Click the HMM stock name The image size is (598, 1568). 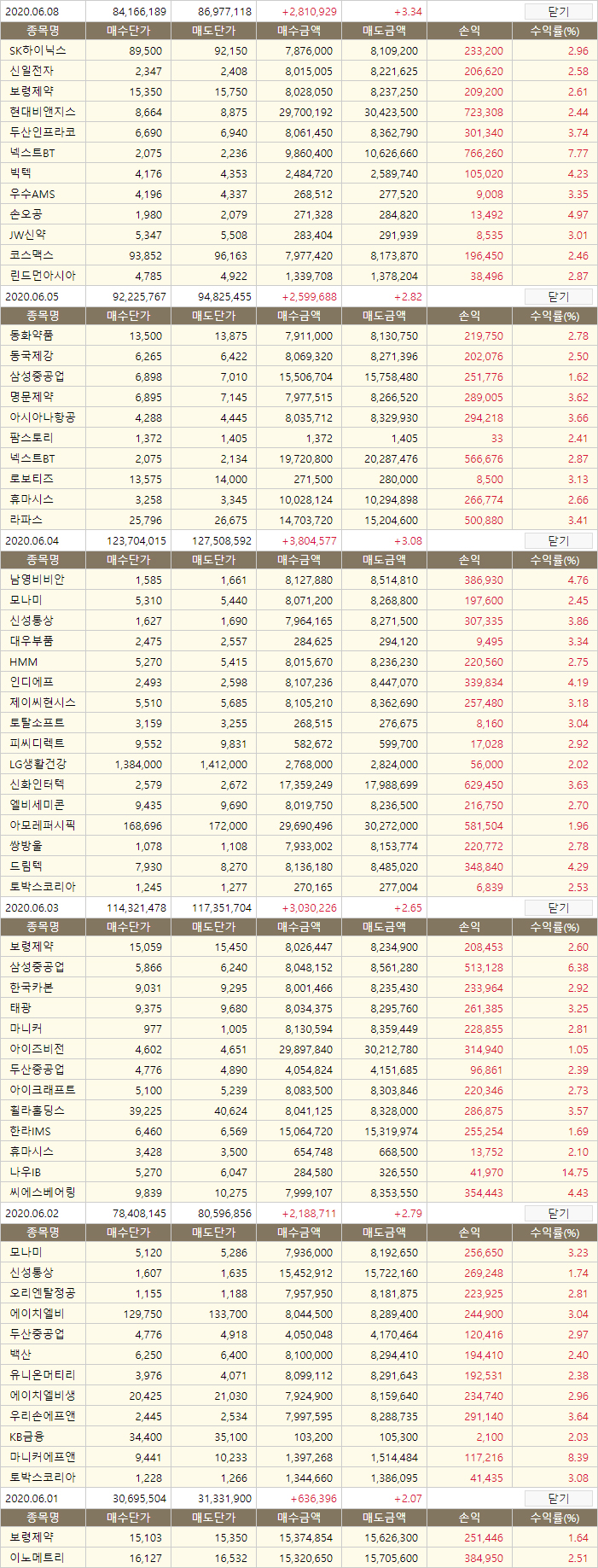(x=24, y=662)
